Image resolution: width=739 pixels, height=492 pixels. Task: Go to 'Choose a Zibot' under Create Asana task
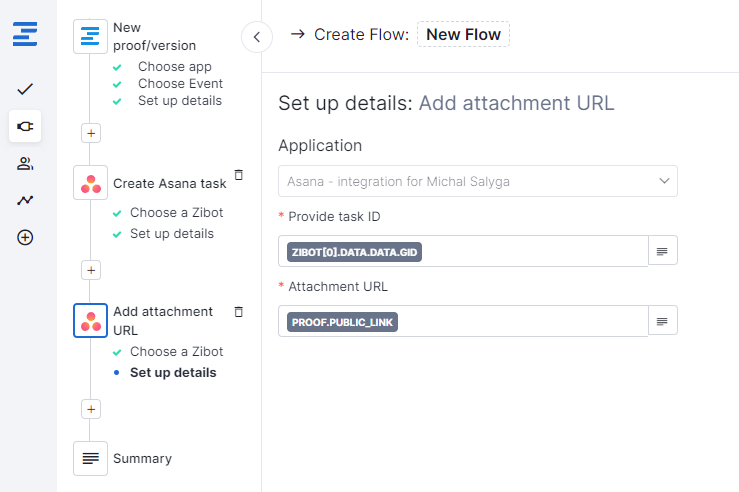[x=176, y=213]
